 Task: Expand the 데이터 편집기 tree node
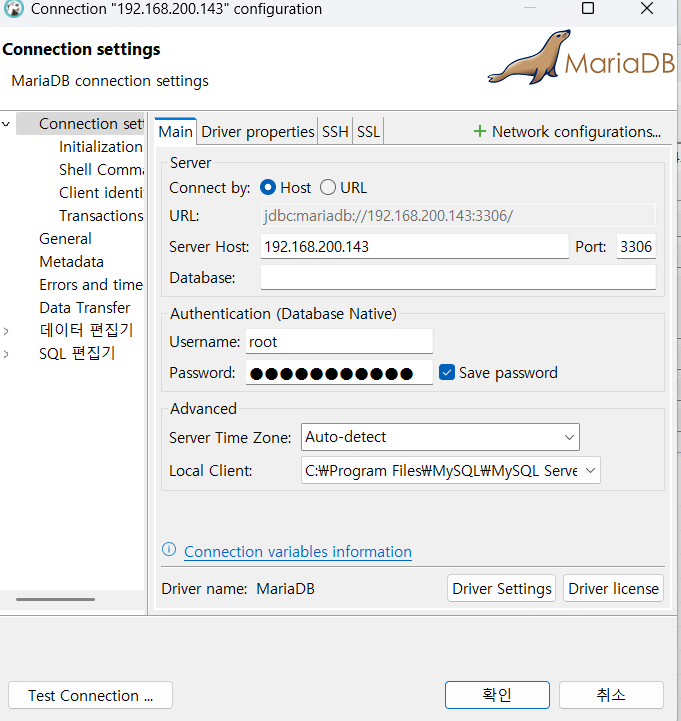[x=6, y=331]
